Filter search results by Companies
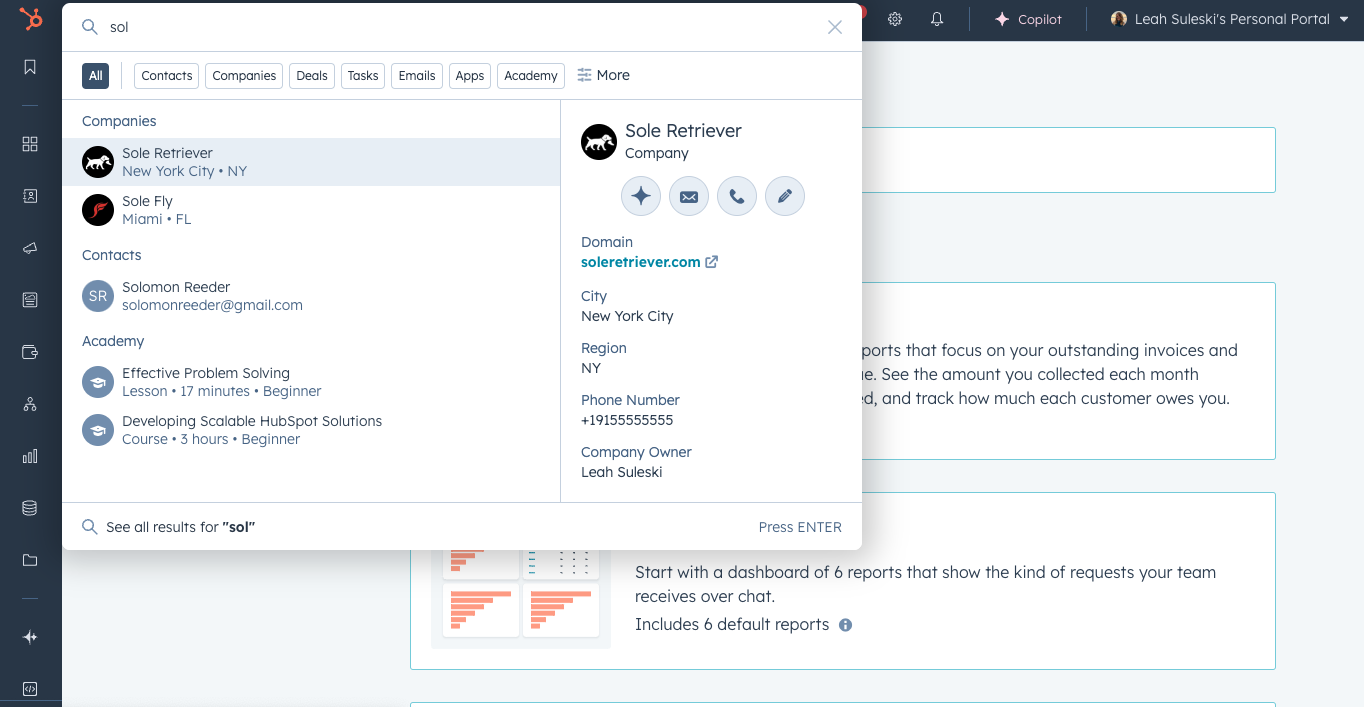The height and width of the screenshot is (707, 1364). [x=244, y=76]
